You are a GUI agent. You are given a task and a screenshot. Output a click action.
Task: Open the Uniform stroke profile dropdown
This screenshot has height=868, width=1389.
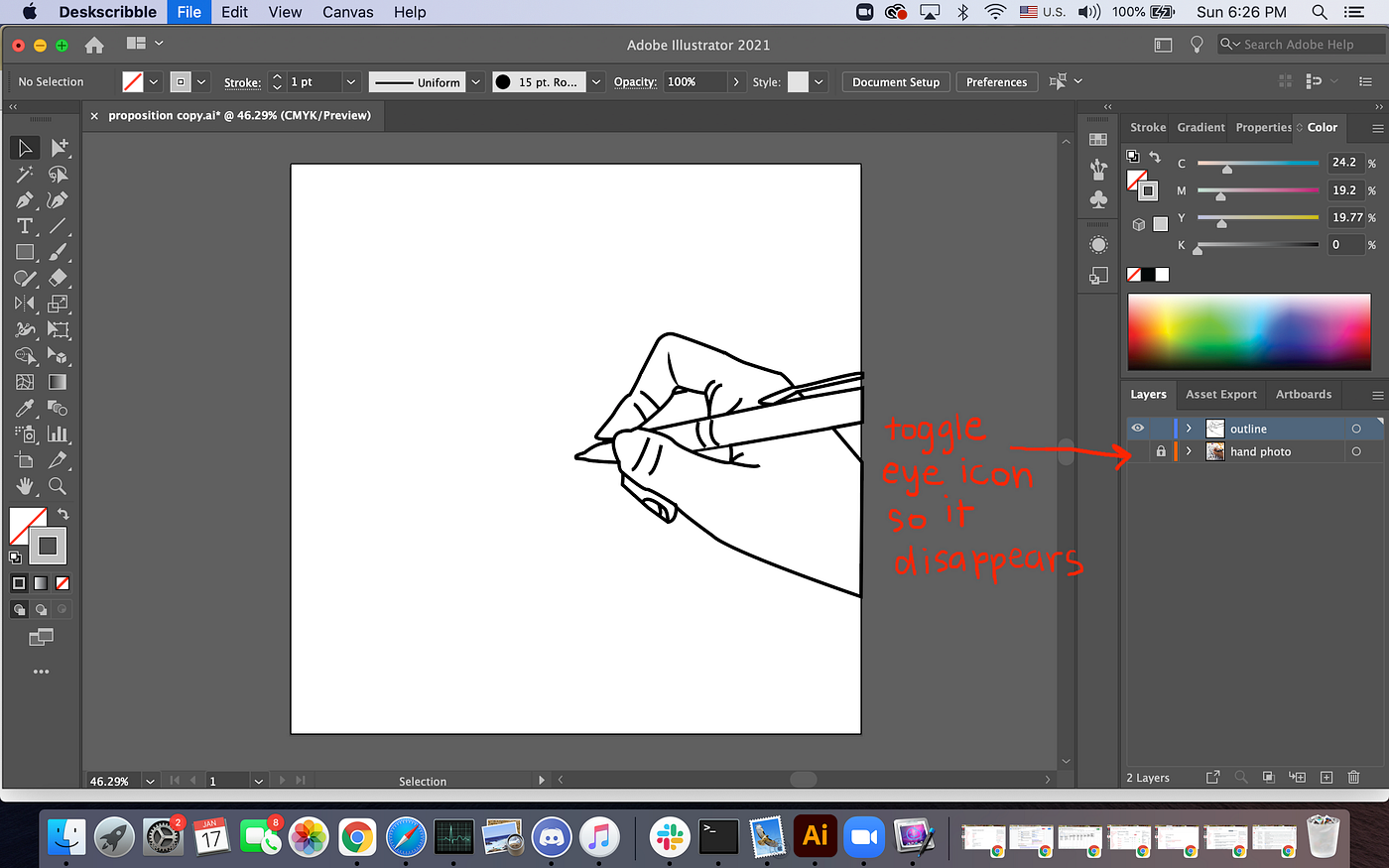[475, 81]
